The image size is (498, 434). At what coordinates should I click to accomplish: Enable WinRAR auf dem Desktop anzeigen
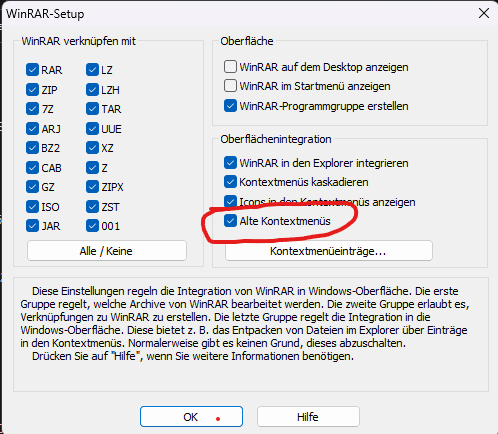coord(230,67)
